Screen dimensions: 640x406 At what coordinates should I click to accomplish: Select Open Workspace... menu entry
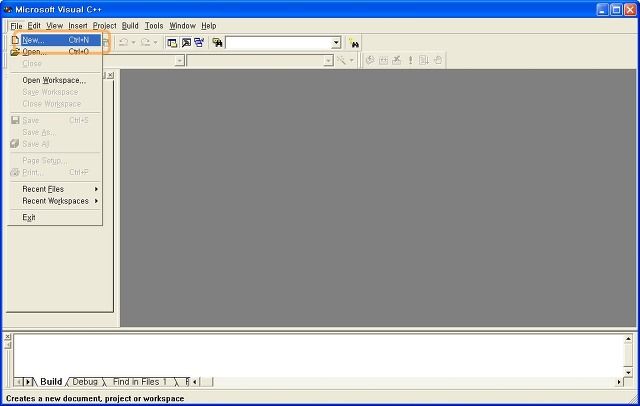tap(55, 80)
